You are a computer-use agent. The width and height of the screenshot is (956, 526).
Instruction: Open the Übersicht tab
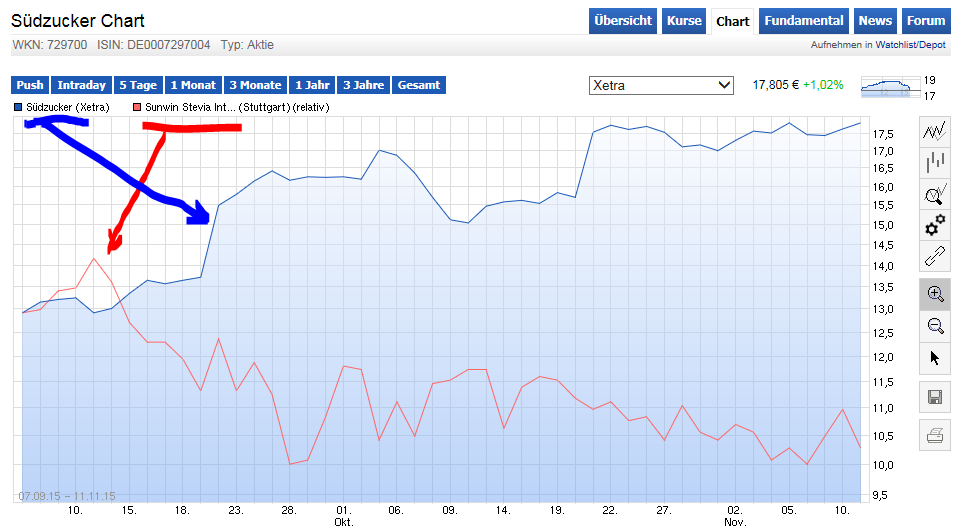point(622,21)
